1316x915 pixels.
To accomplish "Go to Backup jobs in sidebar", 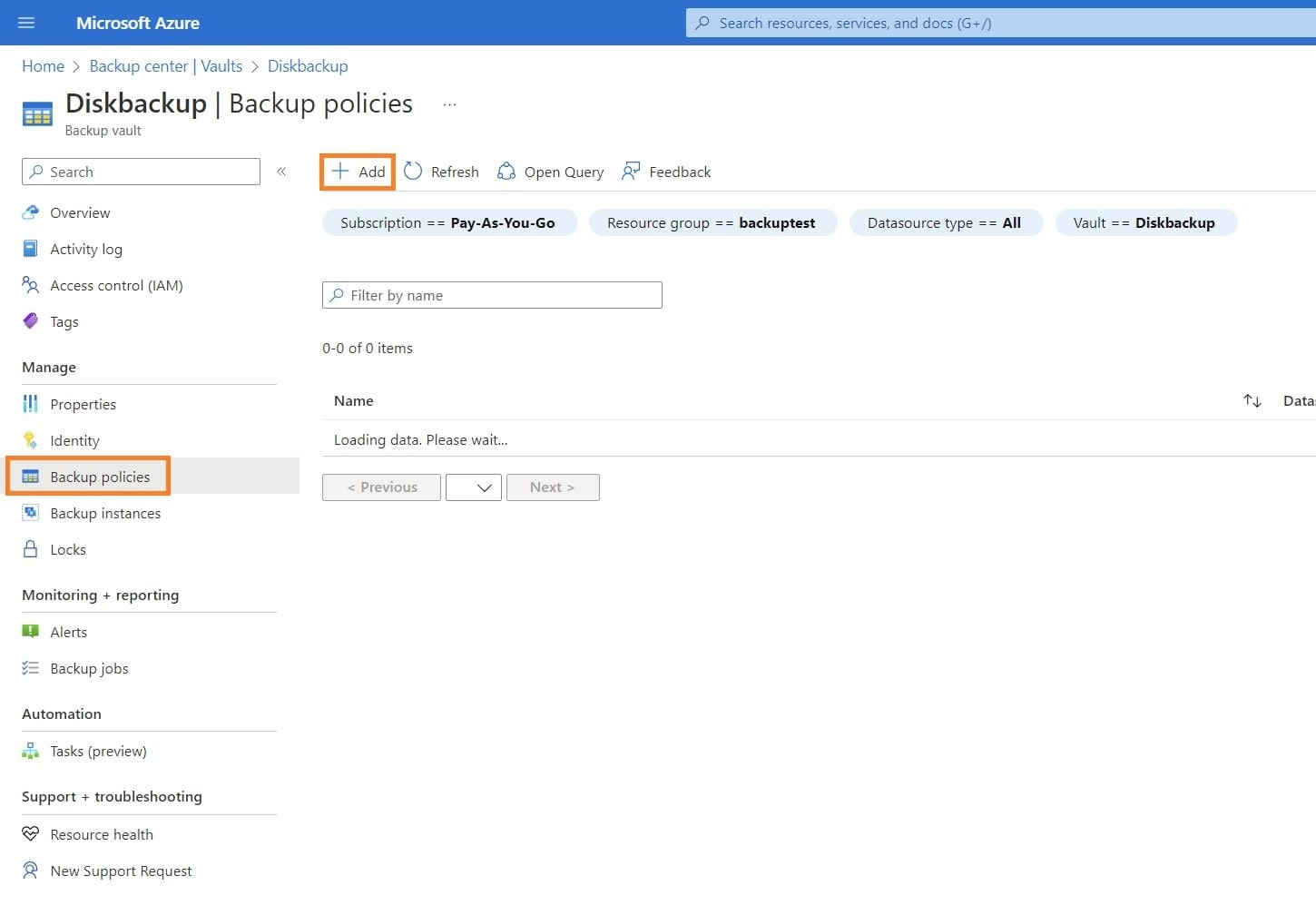I will pos(89,669).
